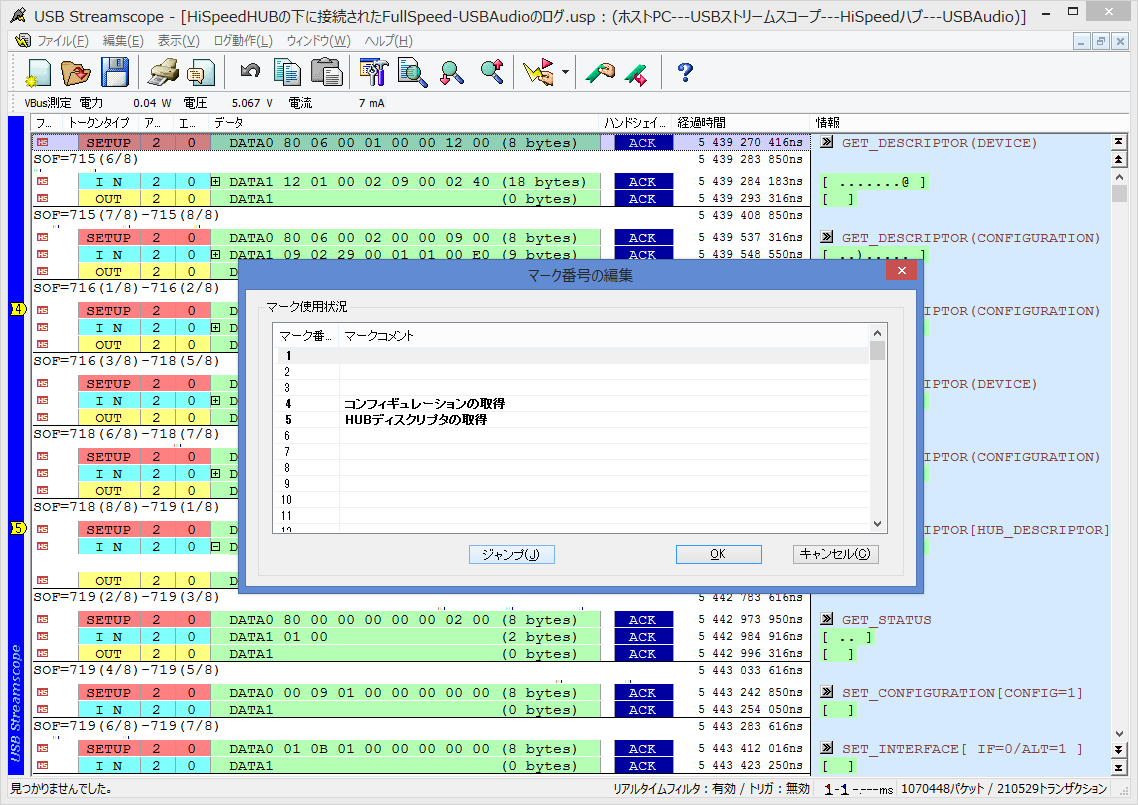This screenshot has height=805, width=1138.
Task: Expand IN data row under SOF=716(1/8)-716(2/8)
Action: pos(216,327)
